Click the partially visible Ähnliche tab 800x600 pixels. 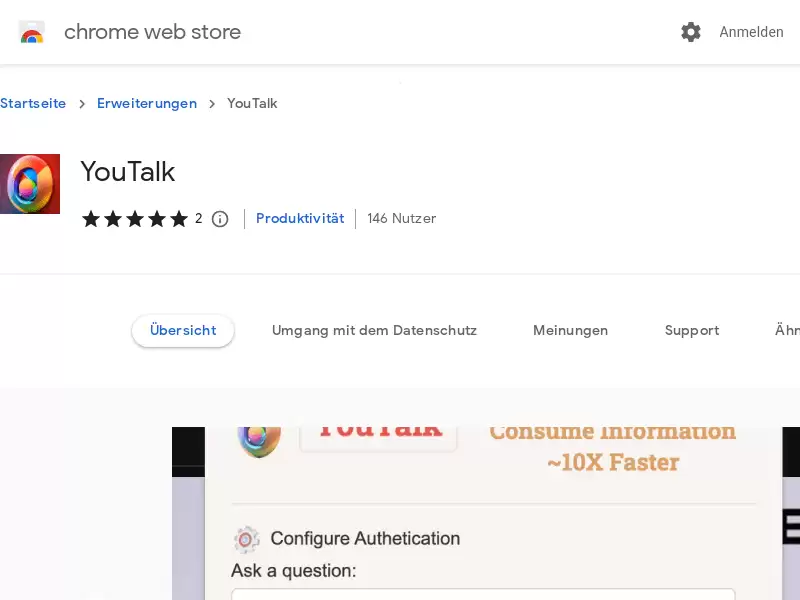click(787, 331)
